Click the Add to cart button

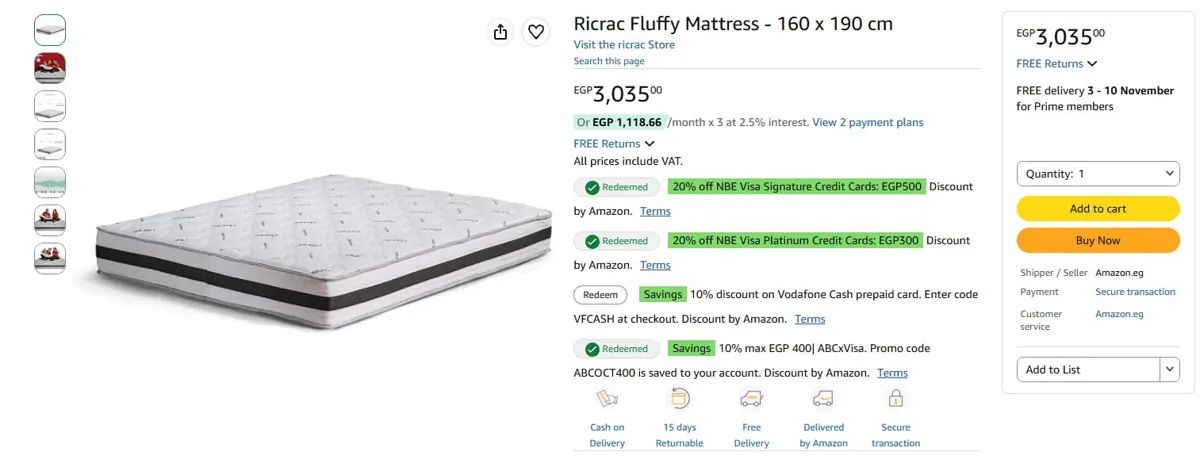[x=1098, y=209]
